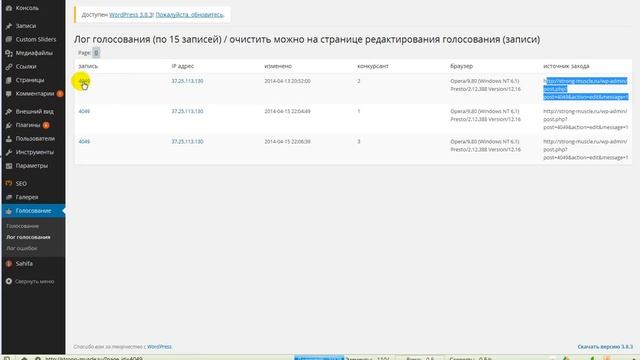Click the Свернуть меню collapse arrow icon

tap(9, 281)
